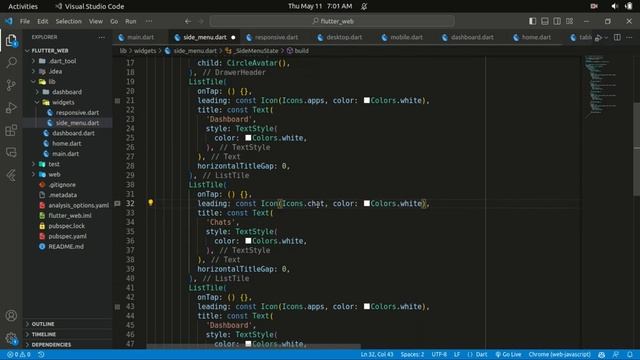Open the run/debug dropdown in editor toolbar
The width and height of the screenshot is (640, 360).
pos(606,38)
